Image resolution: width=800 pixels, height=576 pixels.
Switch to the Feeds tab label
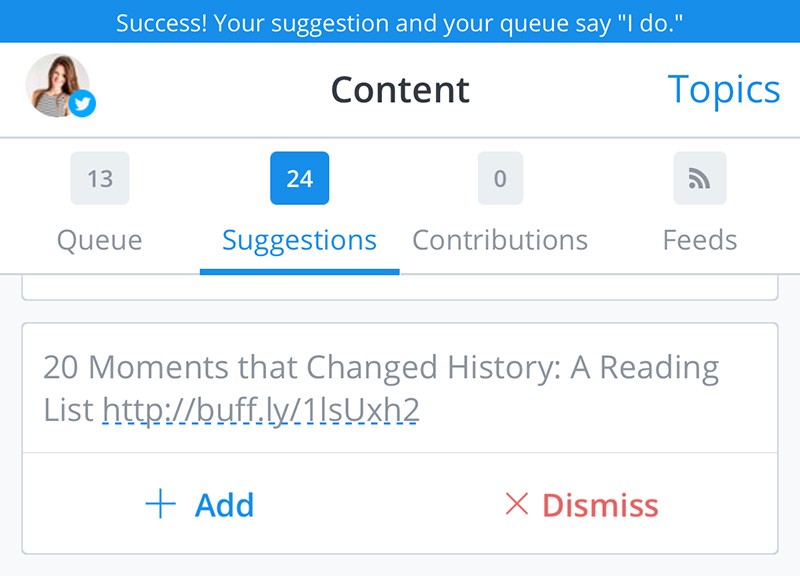point(700,240)
